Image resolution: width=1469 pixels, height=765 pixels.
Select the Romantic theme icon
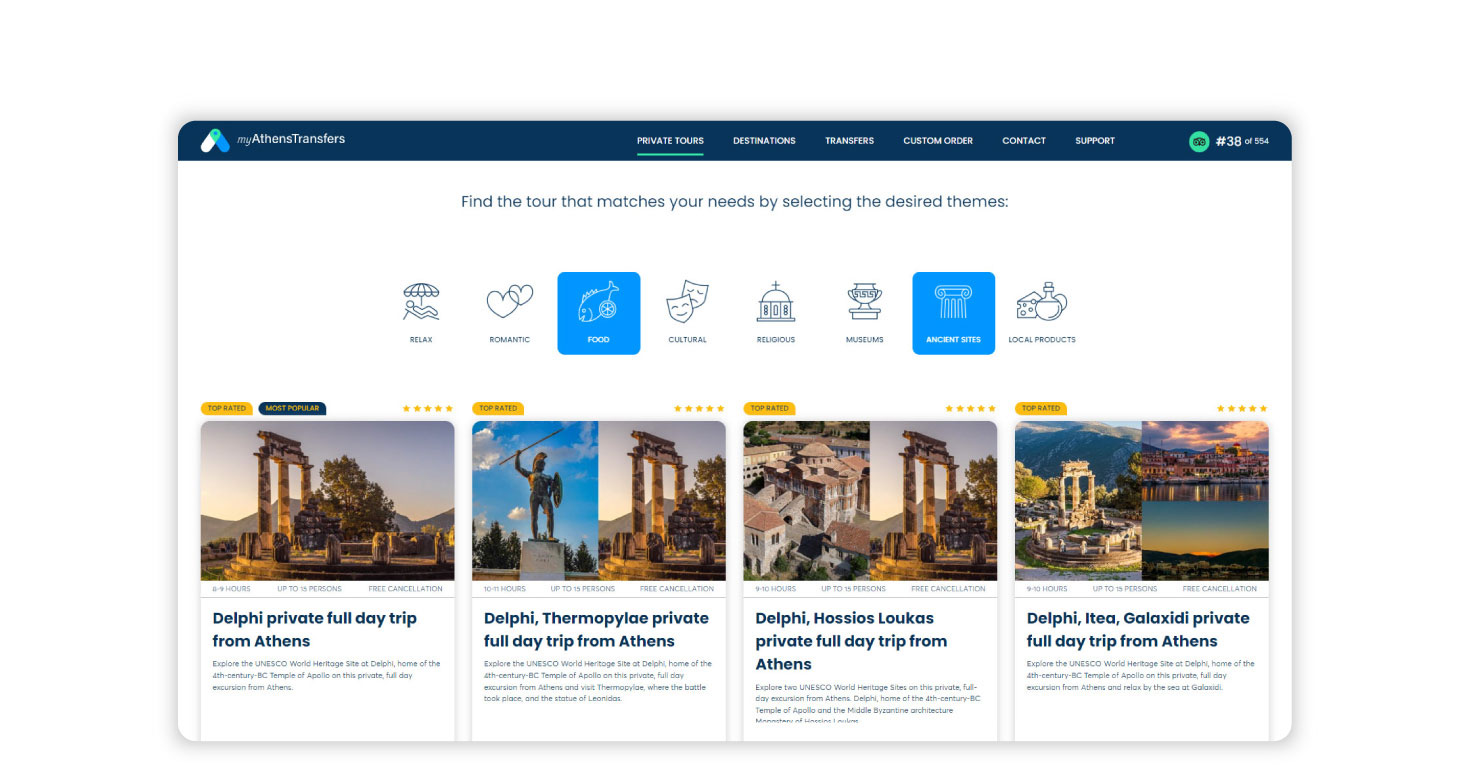[x=509, y=310]
